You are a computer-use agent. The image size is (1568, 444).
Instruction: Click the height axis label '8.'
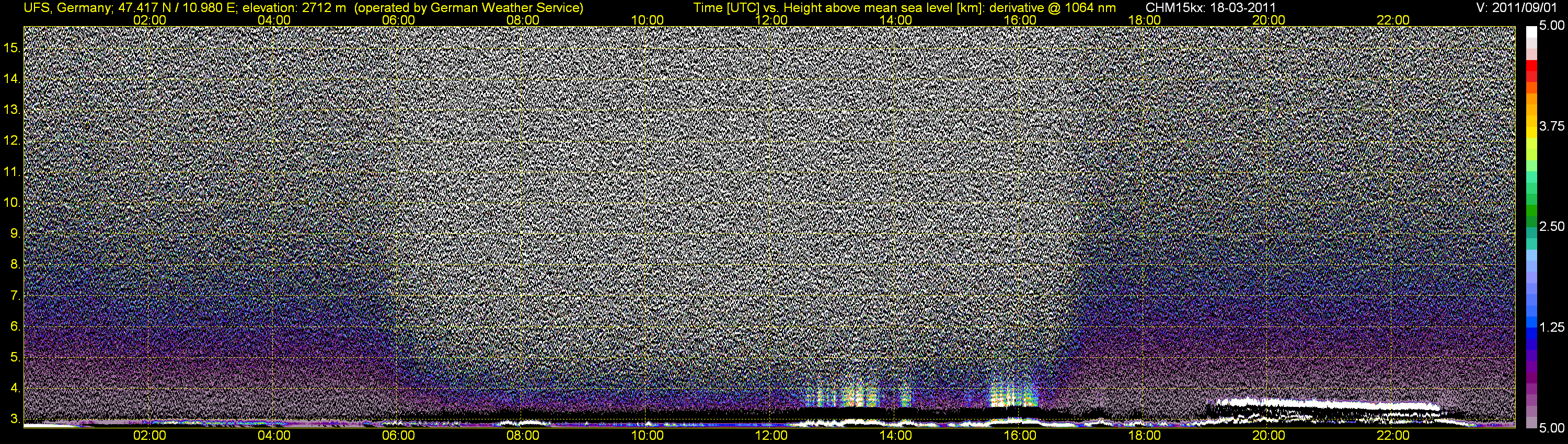tap(15, 265)
